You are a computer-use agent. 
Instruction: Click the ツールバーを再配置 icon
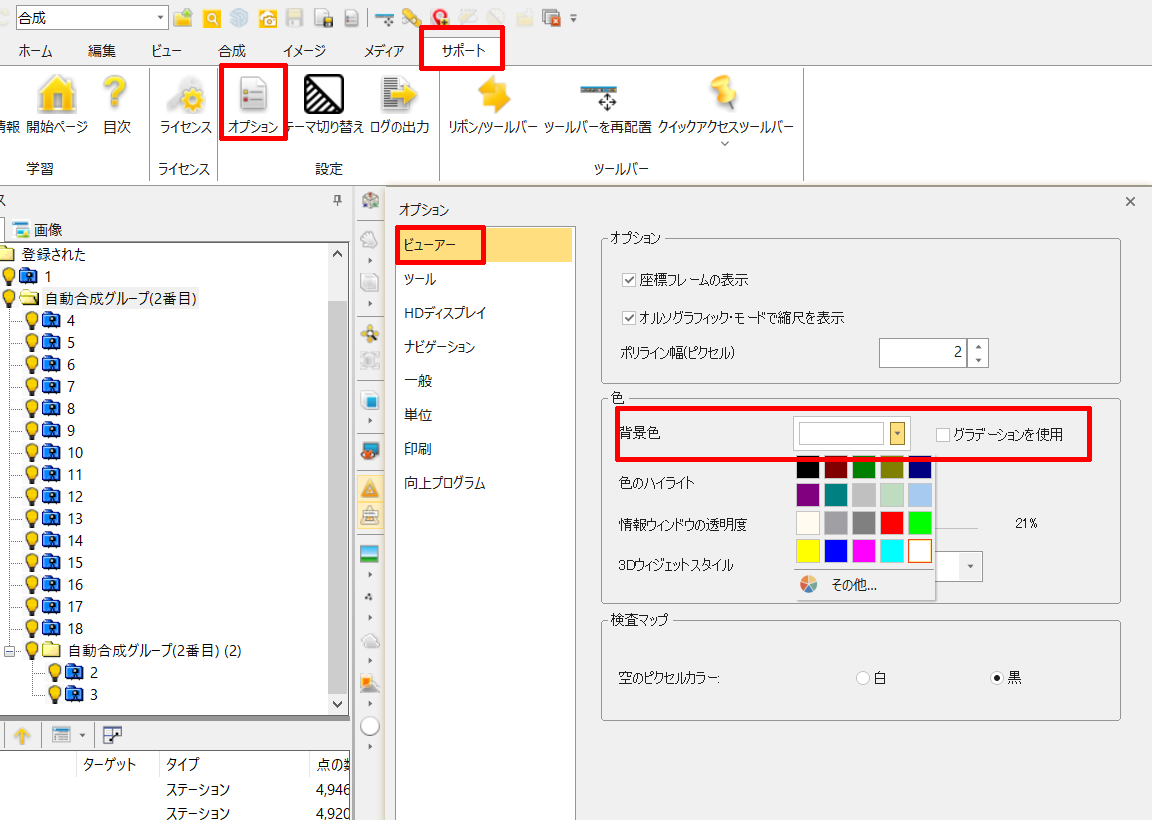pos(597,96)
